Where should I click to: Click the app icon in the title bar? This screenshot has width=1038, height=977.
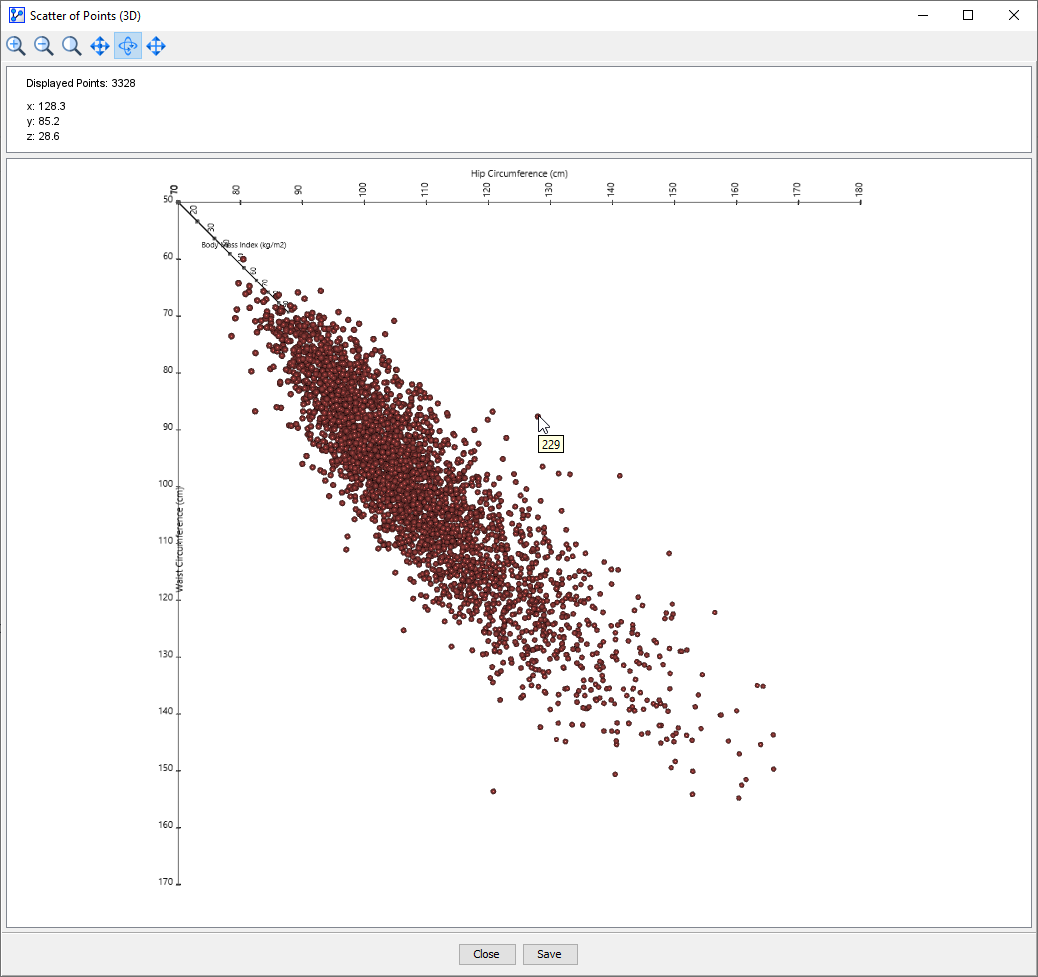[x=16, y=15]
